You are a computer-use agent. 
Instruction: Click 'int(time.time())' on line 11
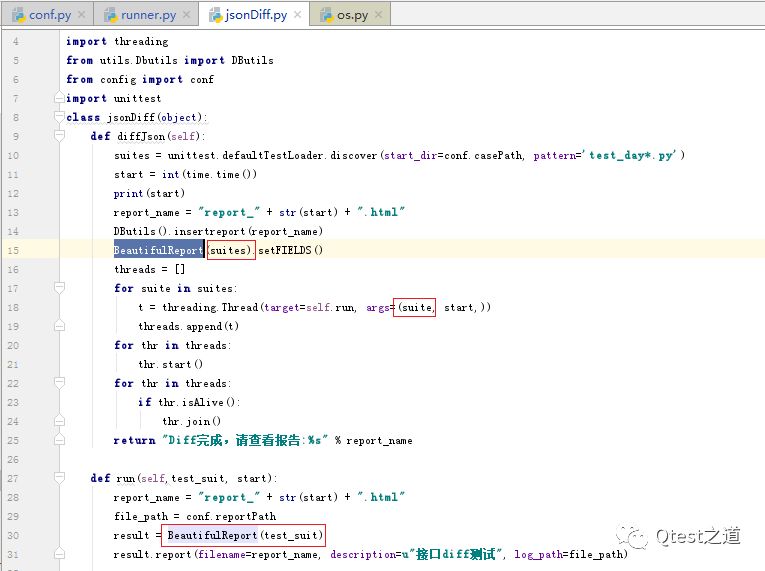pyautogui.click(x=209, y=175)
